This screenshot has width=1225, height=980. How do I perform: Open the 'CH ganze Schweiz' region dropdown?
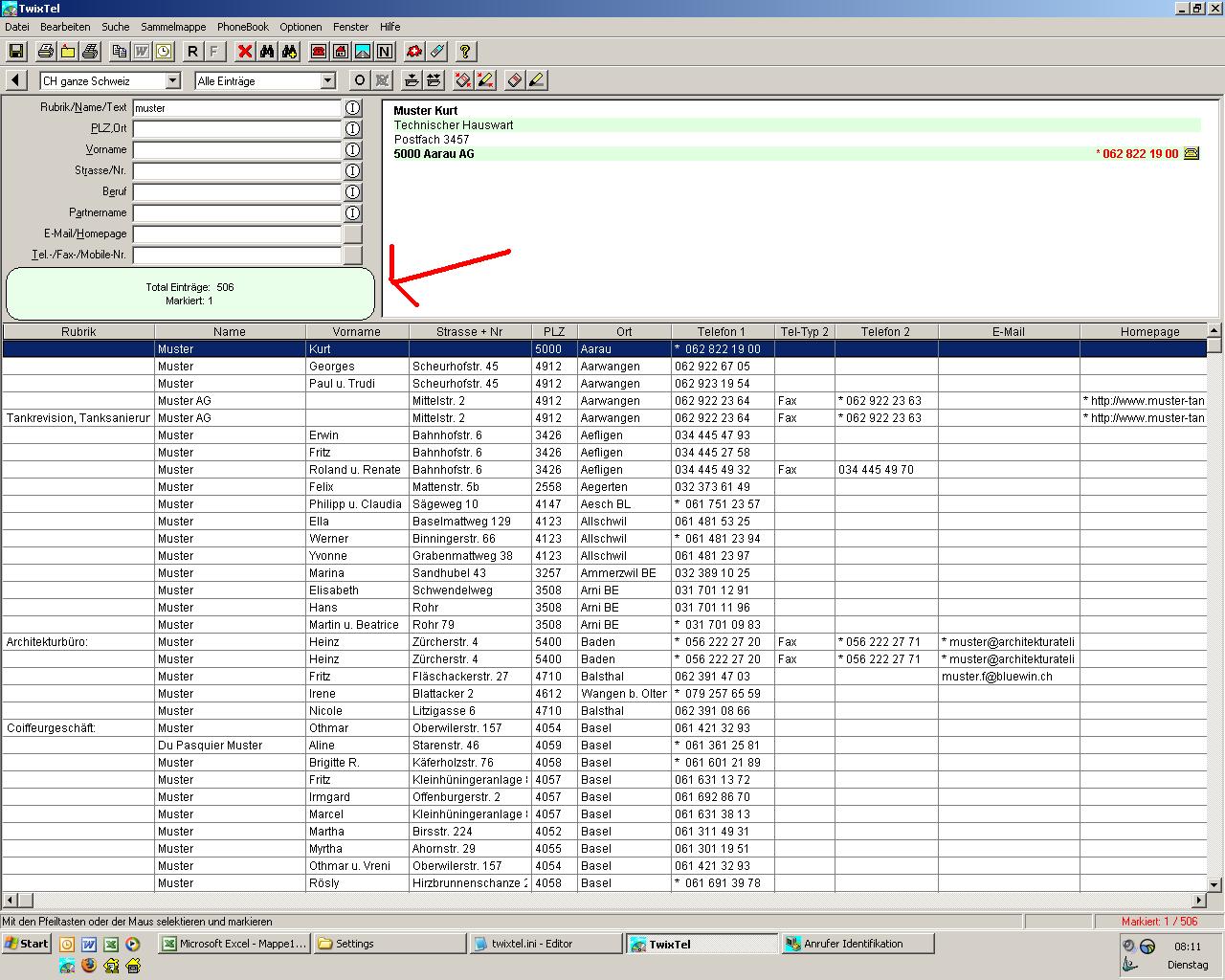pos(173,81)
